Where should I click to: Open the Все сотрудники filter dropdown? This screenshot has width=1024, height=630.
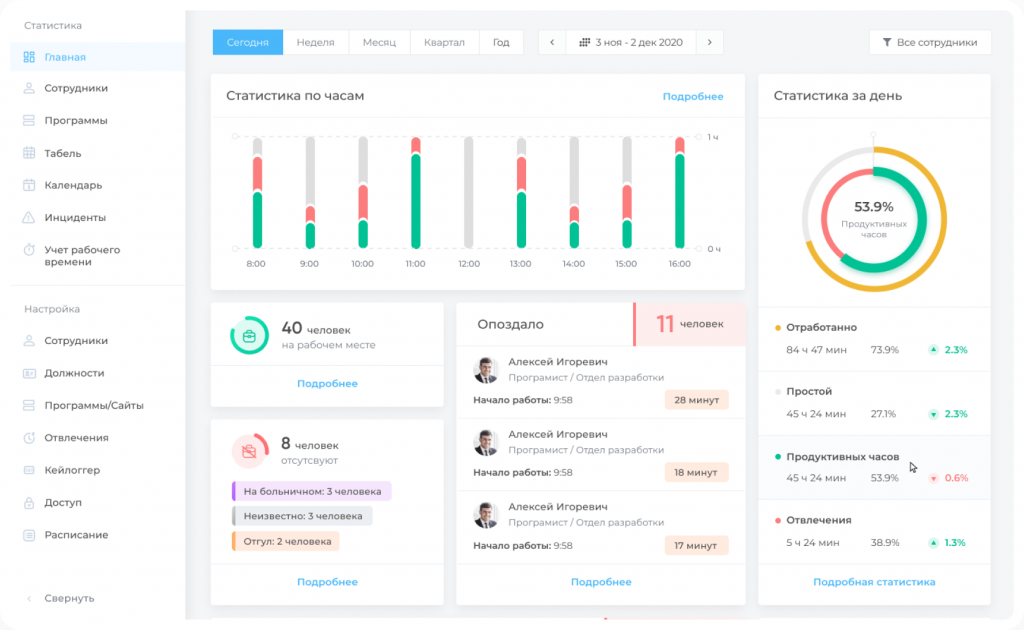click(930, 42)
